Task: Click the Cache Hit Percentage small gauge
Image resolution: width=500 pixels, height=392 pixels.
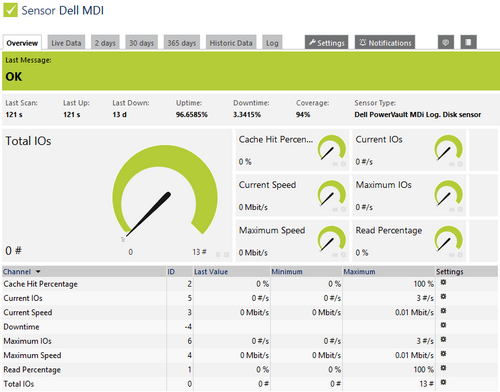Action: point(332,148)
